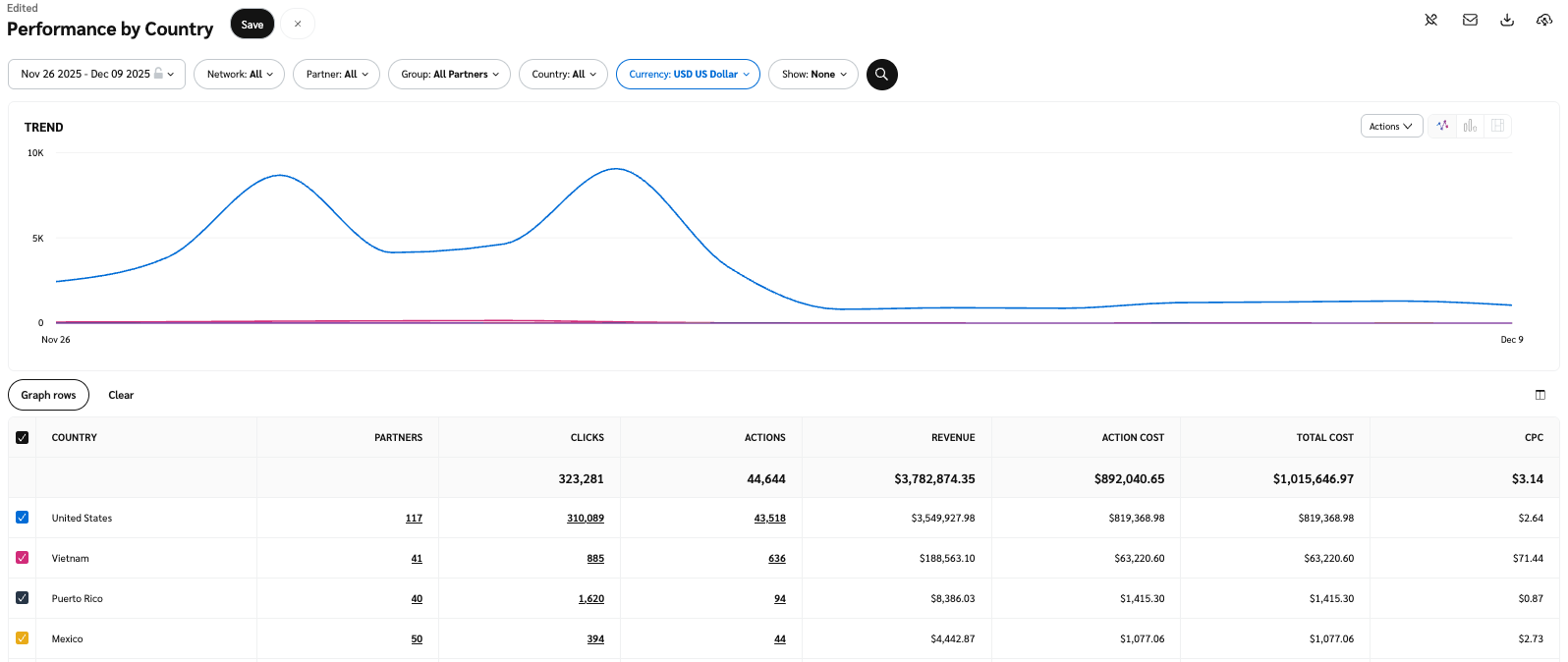Download the report with the download icon
This screenshot has height=662, width=1568.
[1507, 20]
